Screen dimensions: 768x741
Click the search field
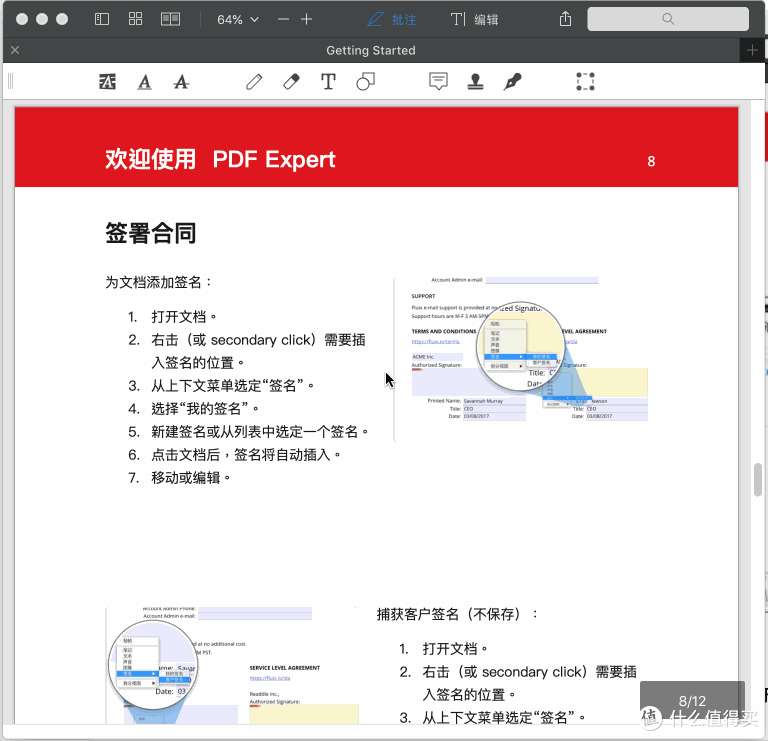click(x=668, y=19)
